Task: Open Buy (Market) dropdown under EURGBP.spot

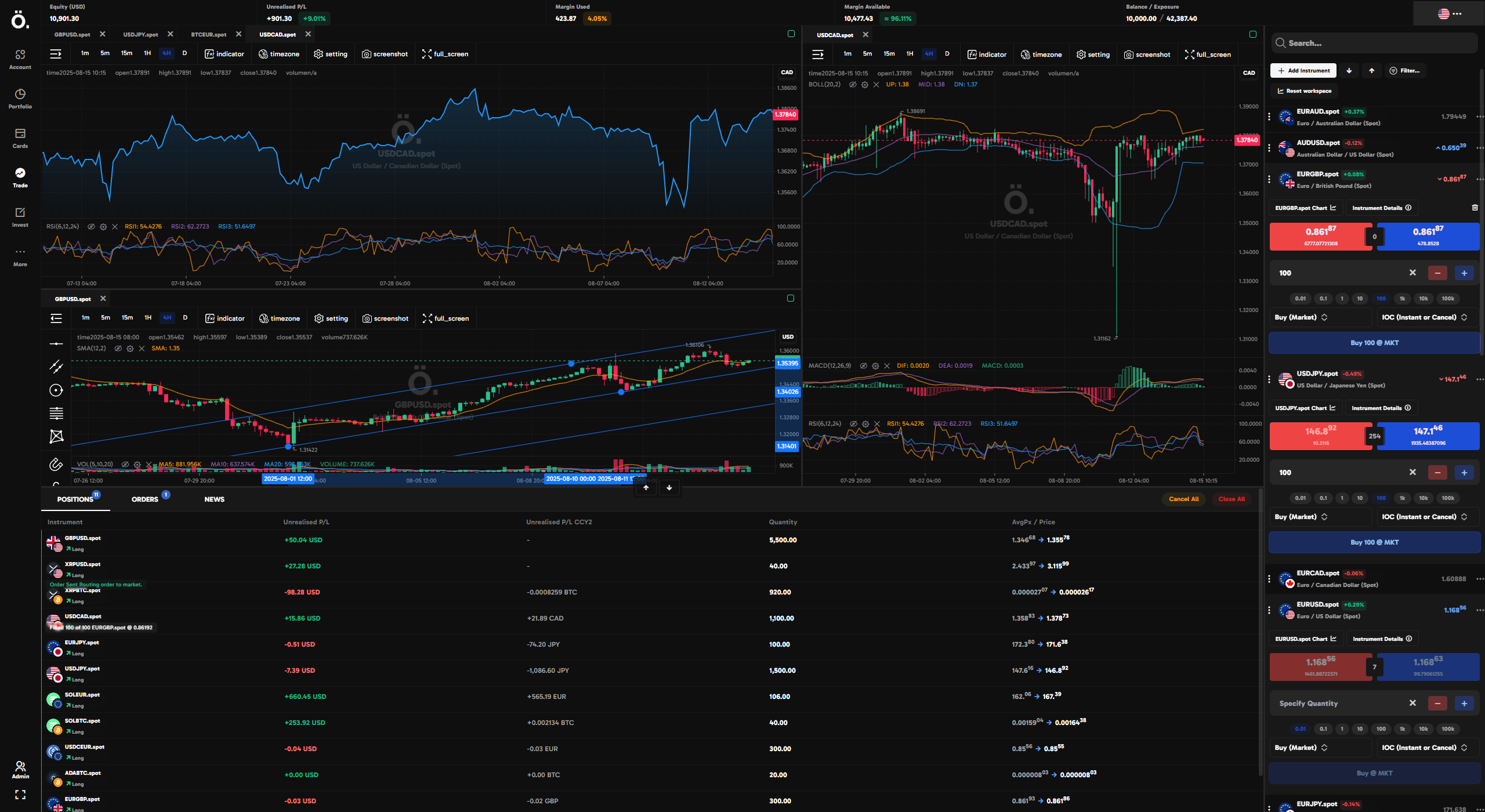Action: pos(1320,317)
